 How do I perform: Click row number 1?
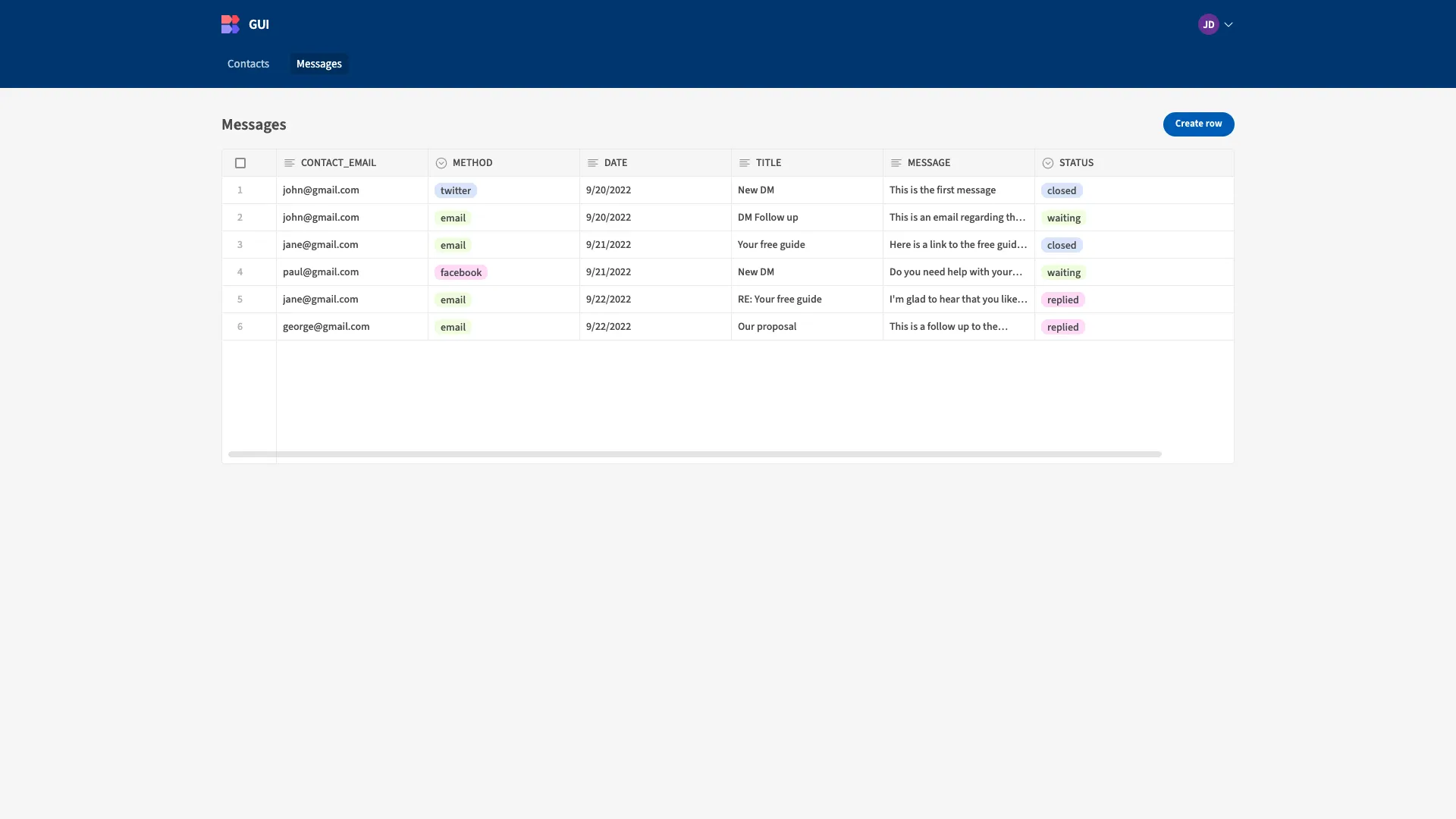240,190
